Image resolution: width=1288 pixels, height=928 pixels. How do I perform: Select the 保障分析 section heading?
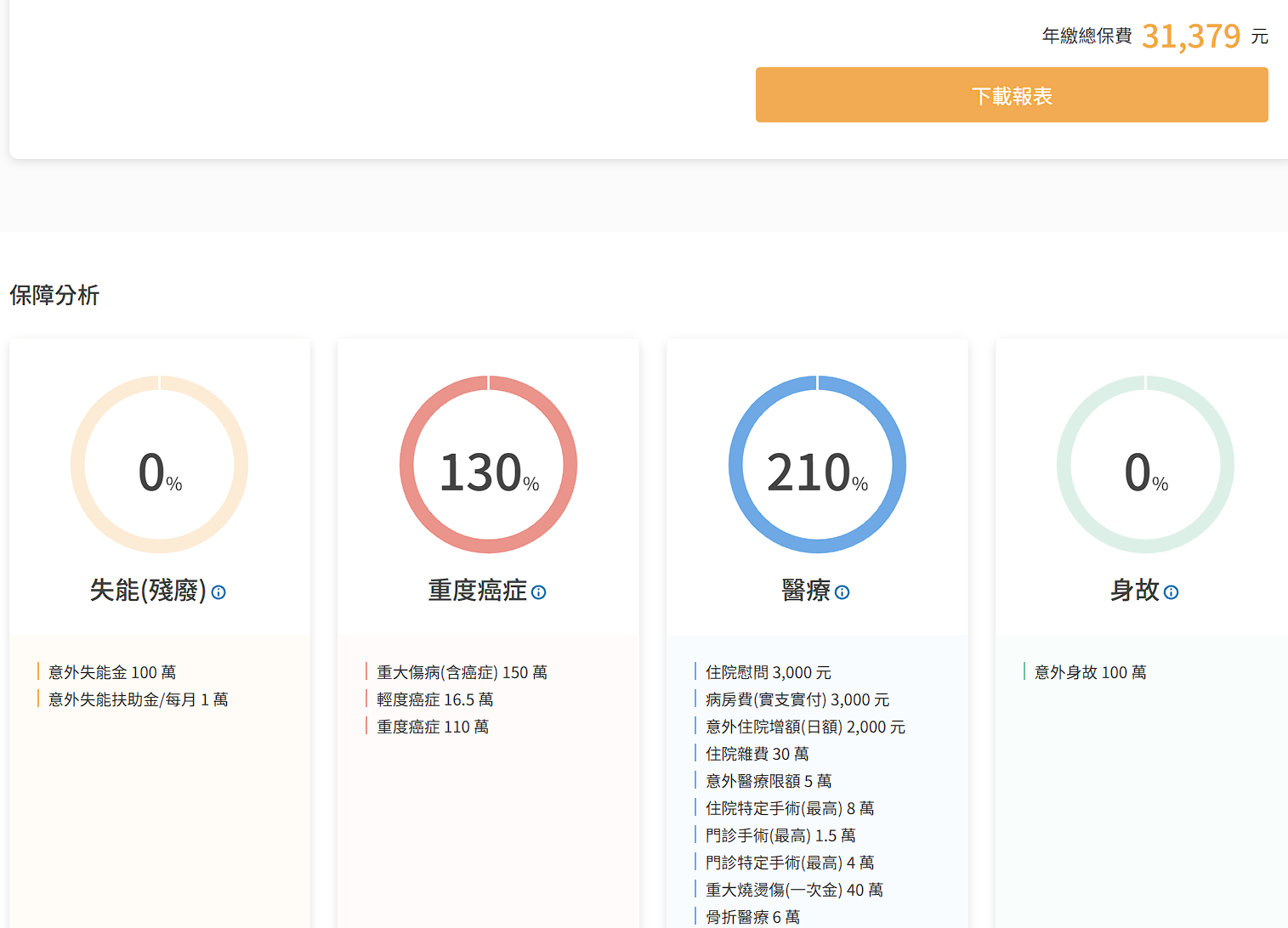point(54,295)
